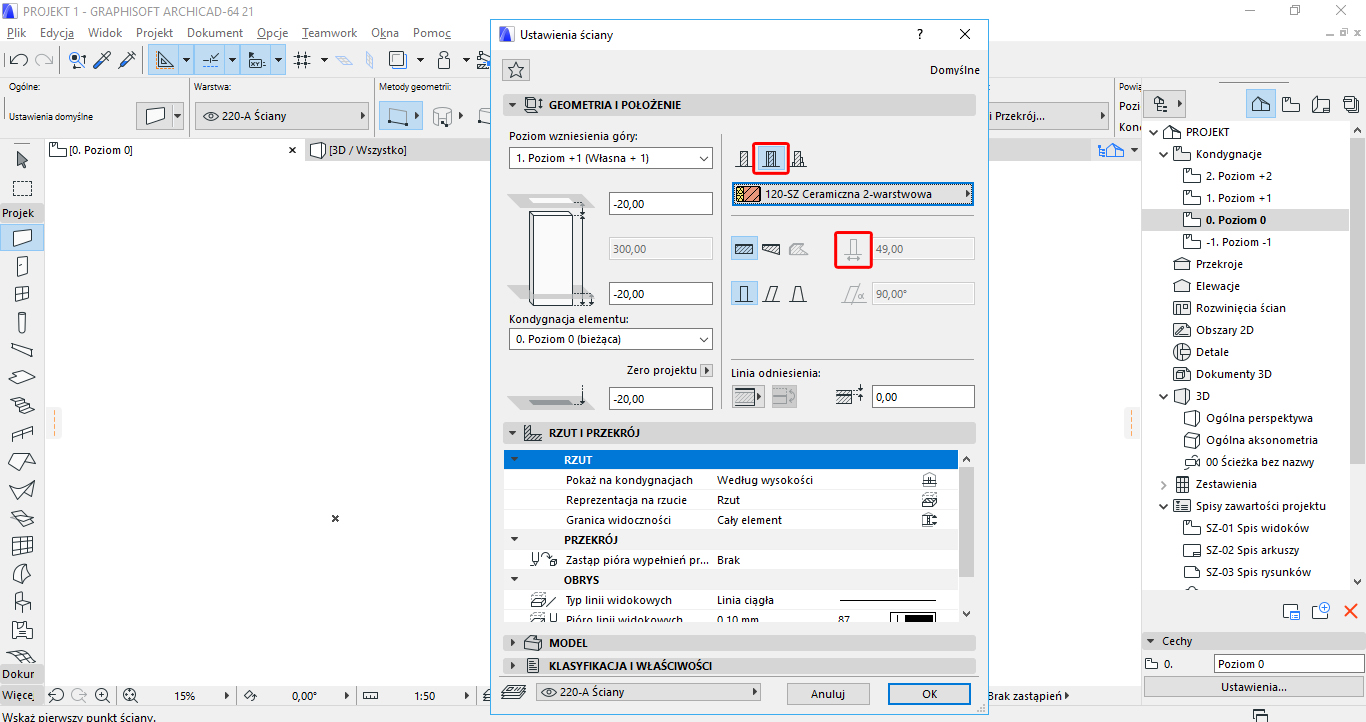Select vertical wall profile option
Image resolution: width=1366 pixels, height=722 pixels.
pos(744,293)
